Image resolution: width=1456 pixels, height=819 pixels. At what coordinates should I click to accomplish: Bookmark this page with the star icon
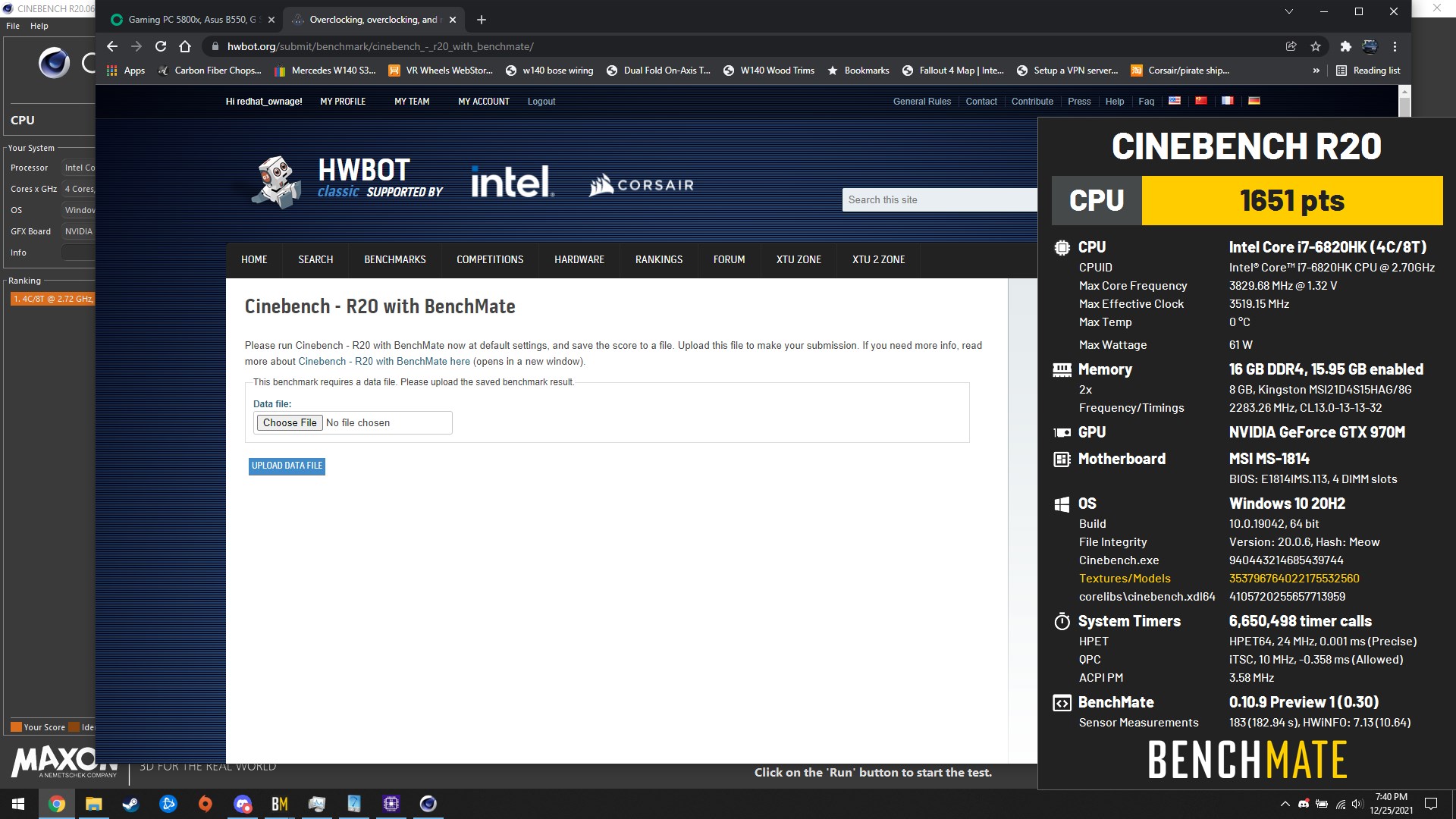(x=1316, y=46)
